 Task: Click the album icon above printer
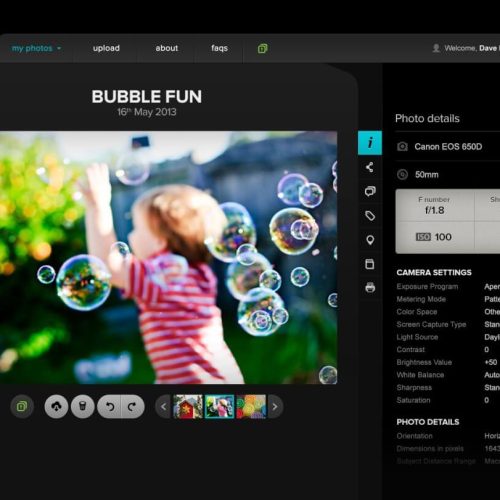tap(370, 264)
